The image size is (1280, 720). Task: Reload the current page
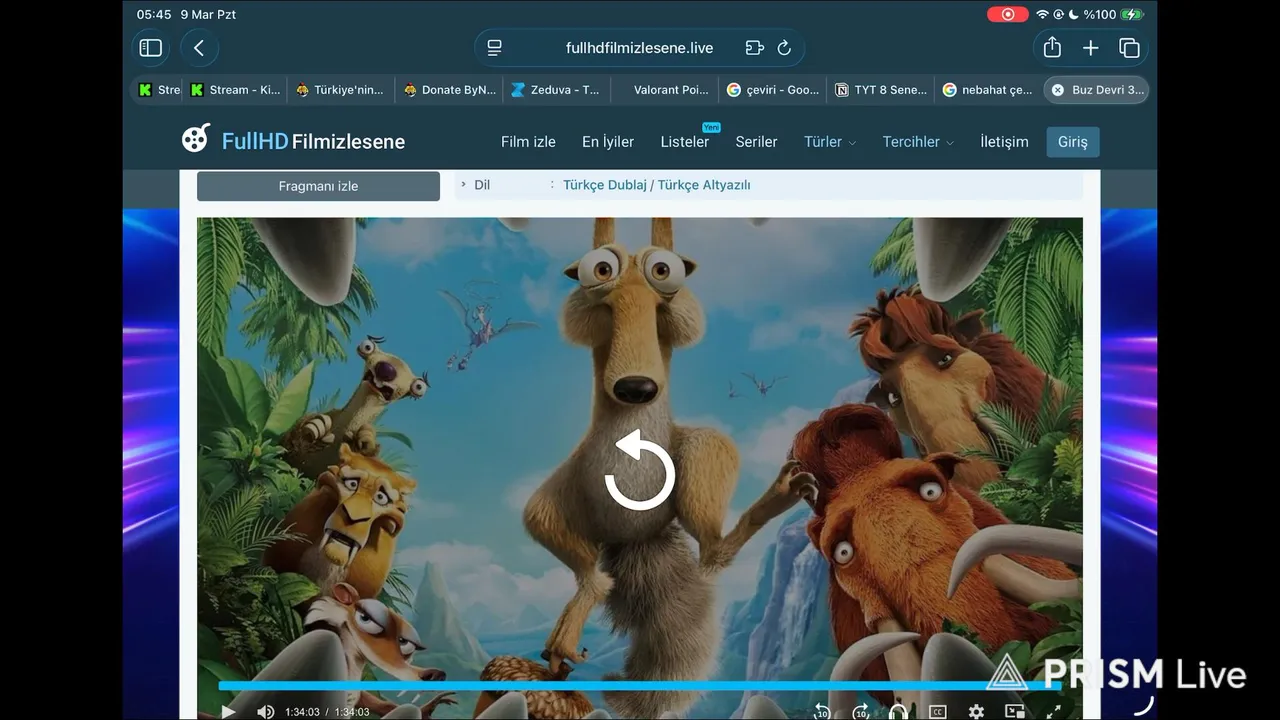pyautogui.click(x=784, y=48)
